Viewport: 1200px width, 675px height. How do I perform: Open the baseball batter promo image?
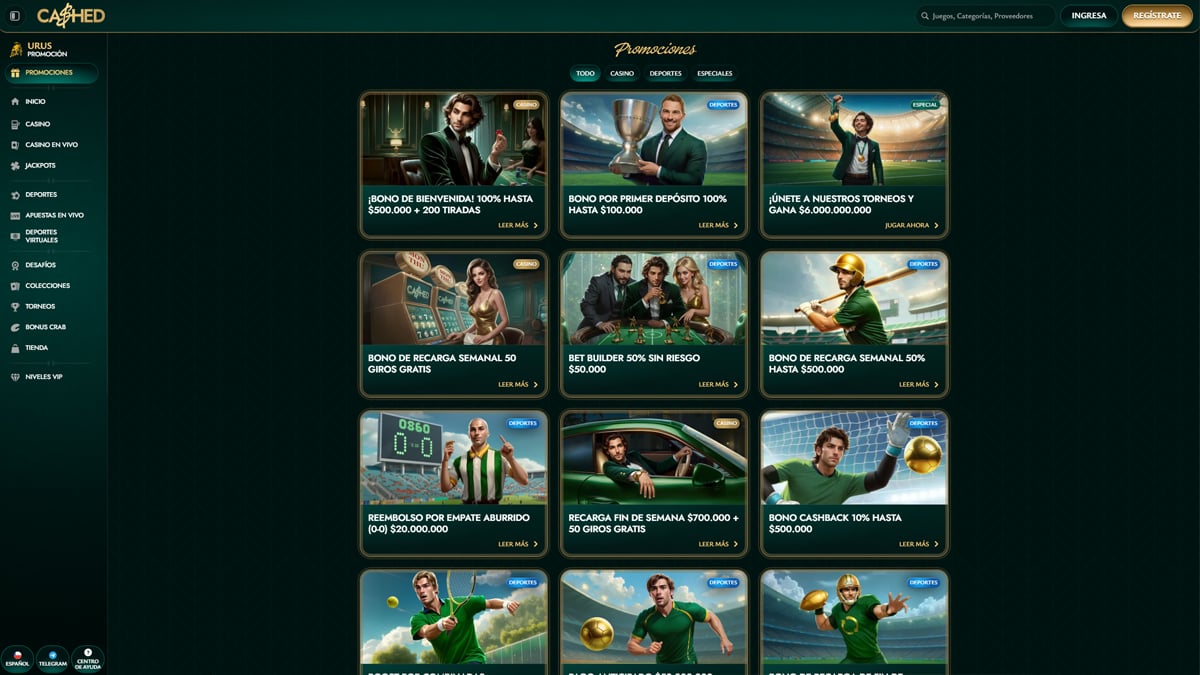(854, 299)
